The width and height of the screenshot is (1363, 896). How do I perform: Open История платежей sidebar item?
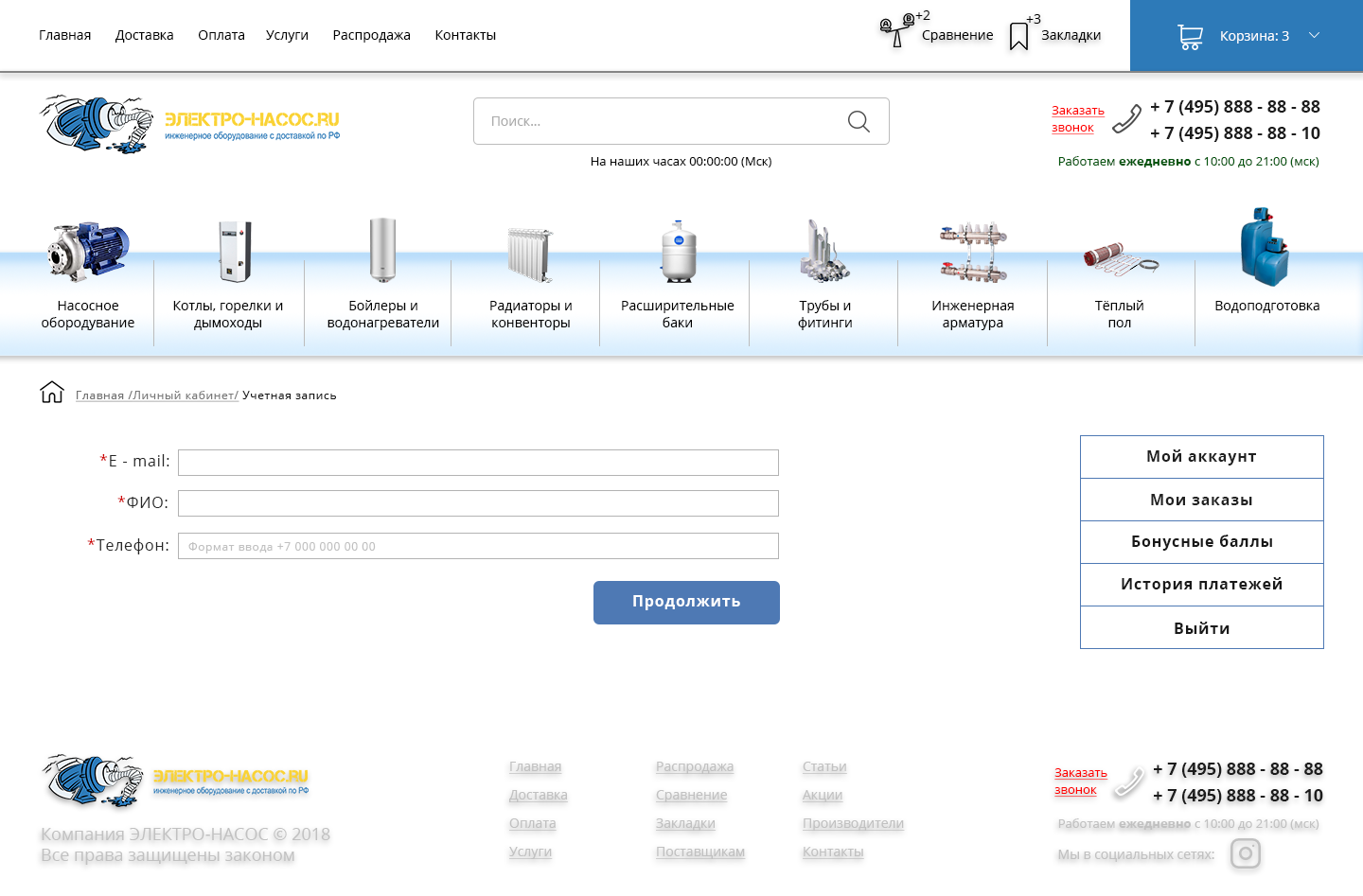click(x=1202, y=585)
